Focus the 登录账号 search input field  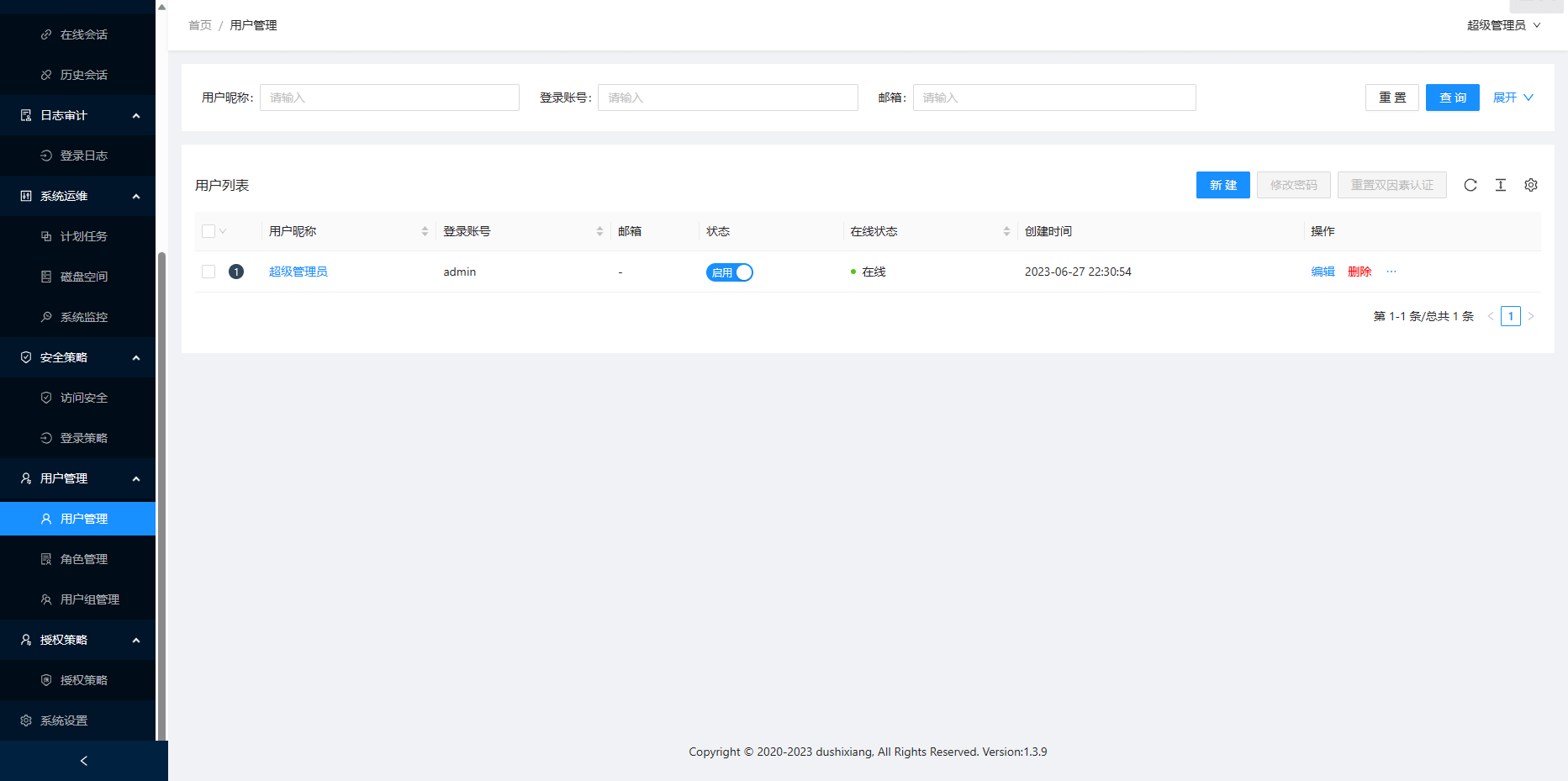click(727, 98)
